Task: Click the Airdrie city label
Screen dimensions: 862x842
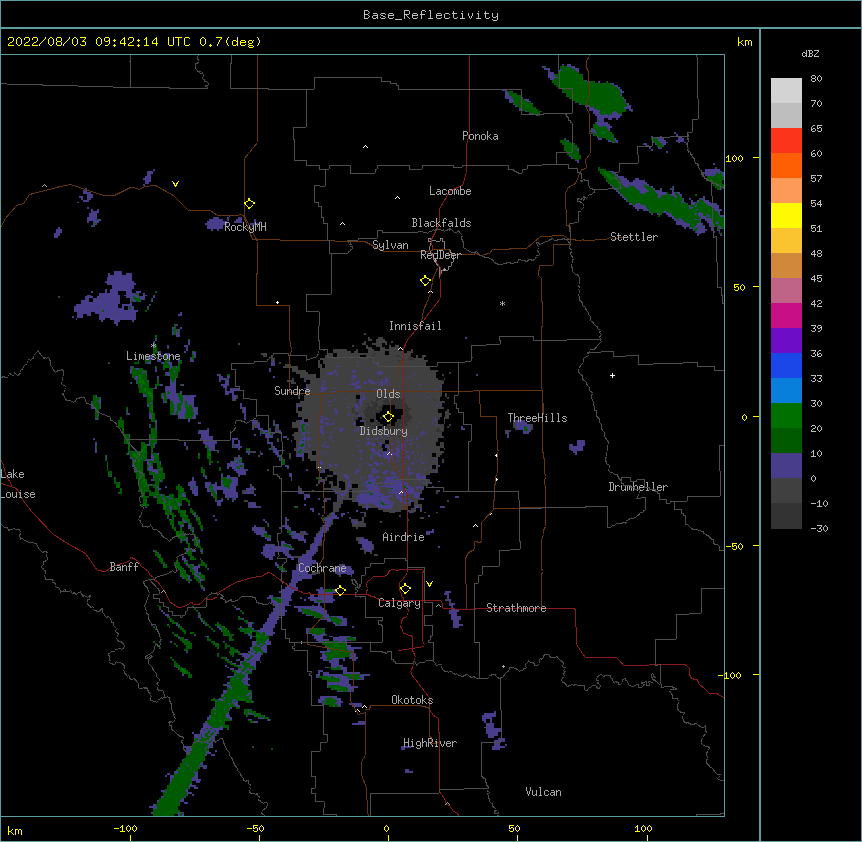Action: 403,537
